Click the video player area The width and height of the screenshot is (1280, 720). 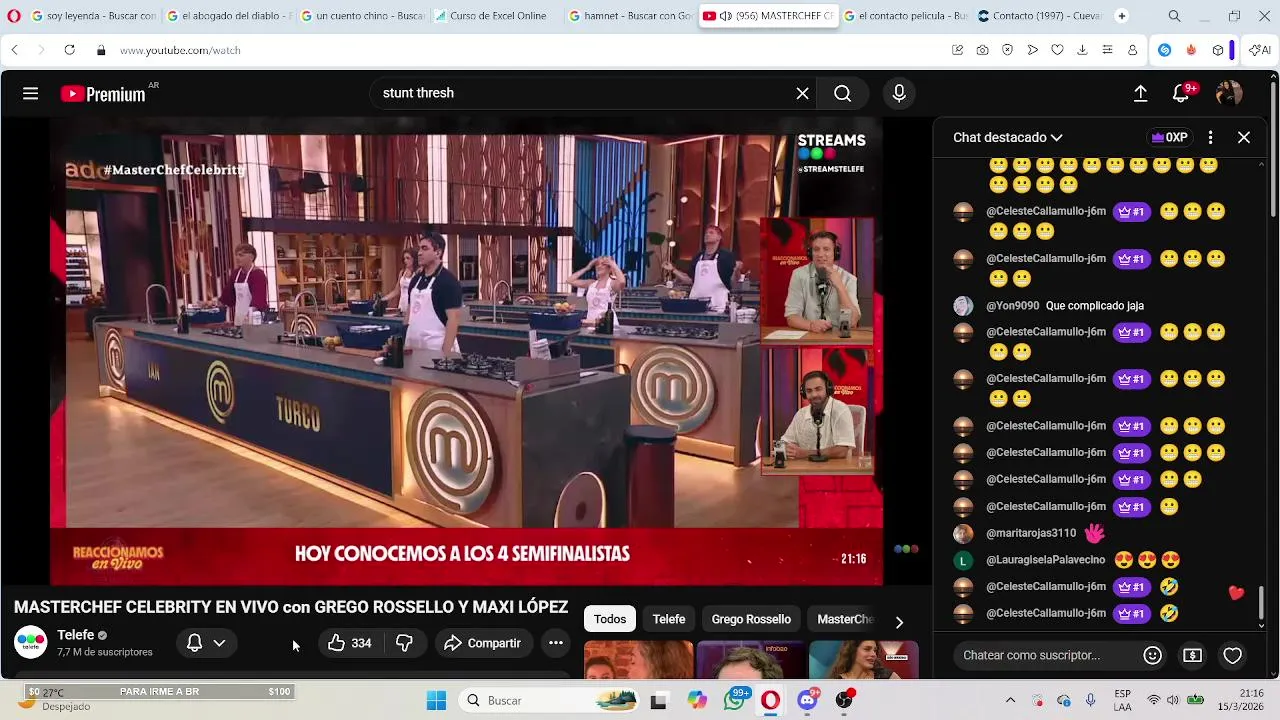(466, 351)
